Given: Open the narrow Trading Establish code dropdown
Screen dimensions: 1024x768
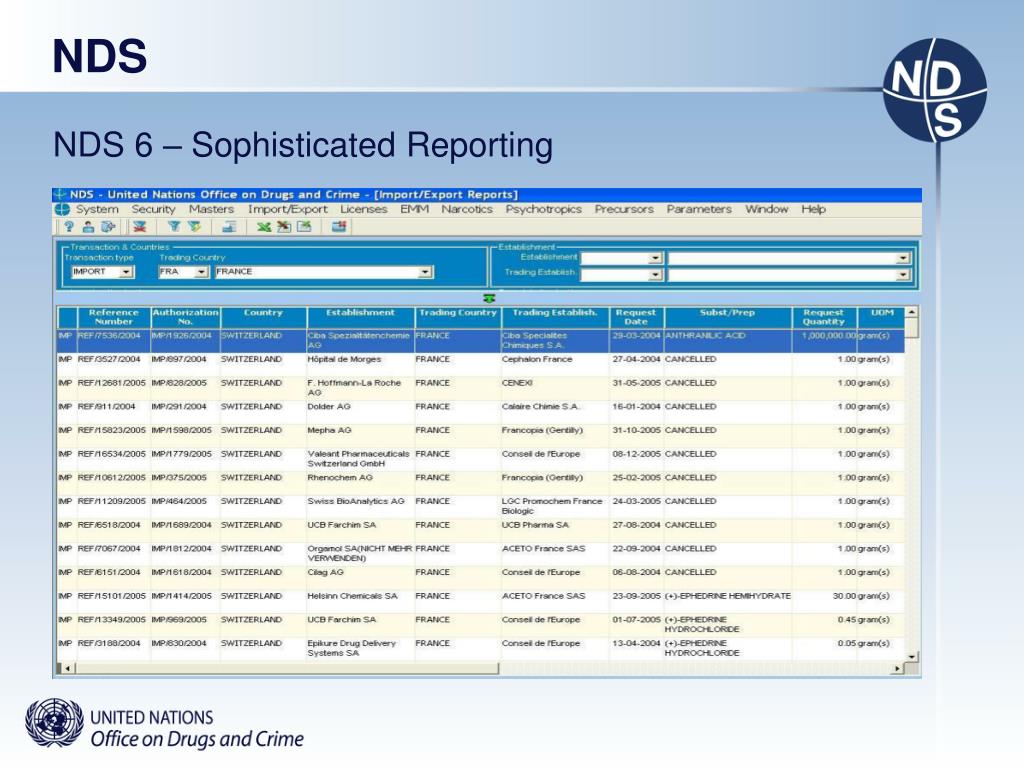Looking at the screenshot, I should point(655,275).
